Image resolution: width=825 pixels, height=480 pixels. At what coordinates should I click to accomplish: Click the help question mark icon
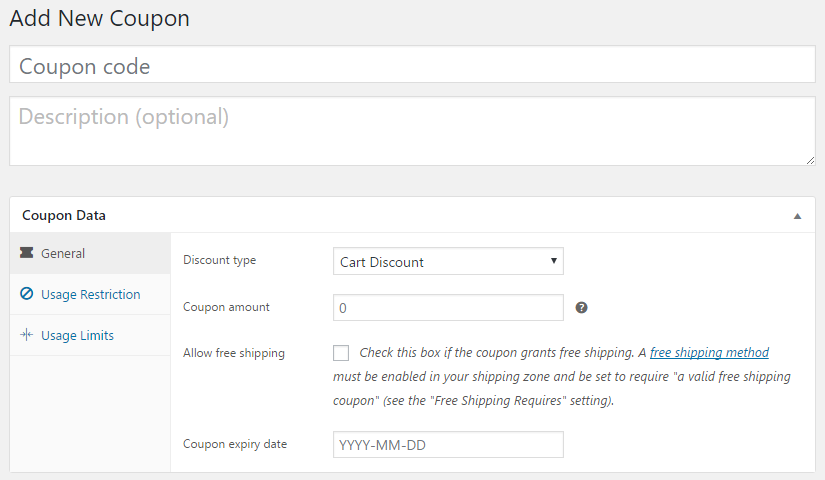click(581, 308)
